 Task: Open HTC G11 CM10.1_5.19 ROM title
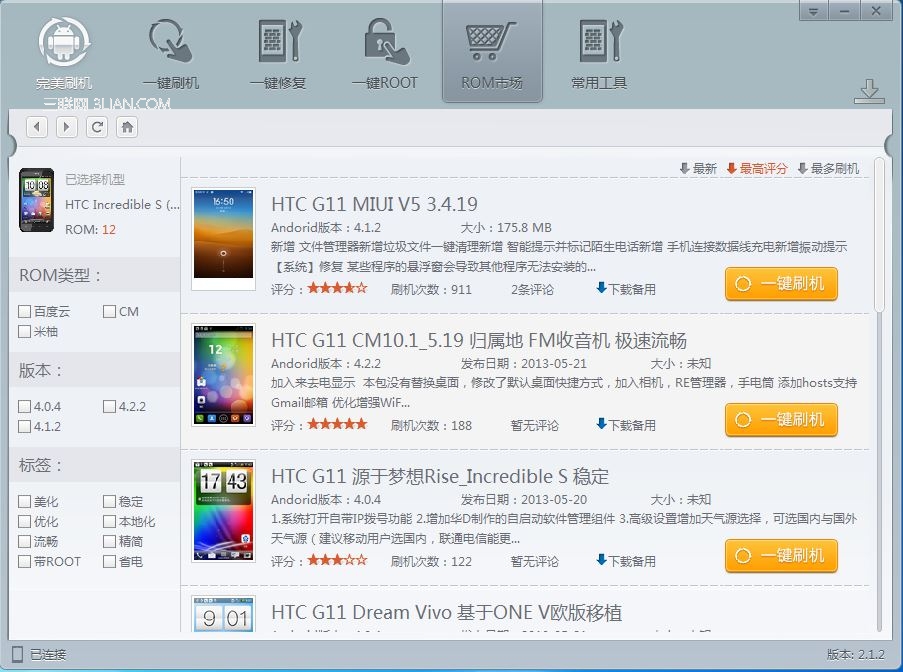coord(479,340)
